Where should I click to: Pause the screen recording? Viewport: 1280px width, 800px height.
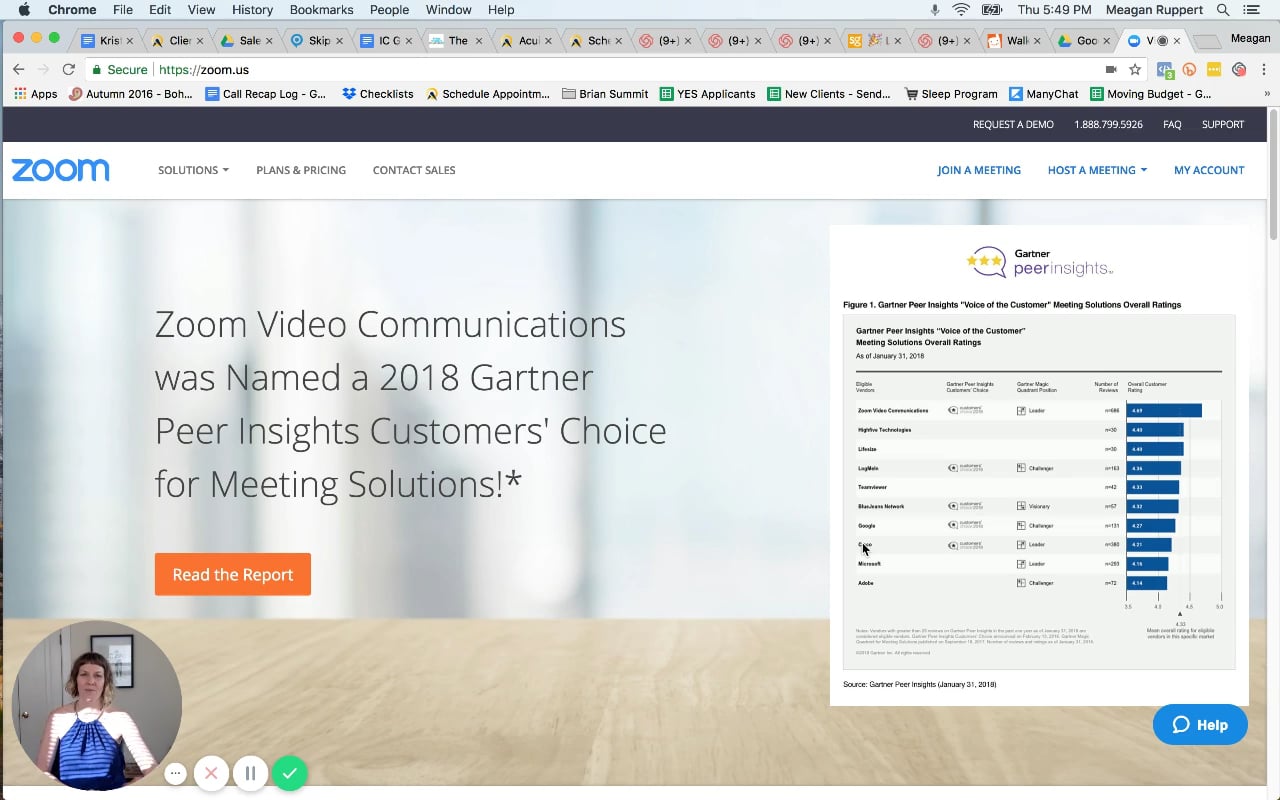click(250, 773)
